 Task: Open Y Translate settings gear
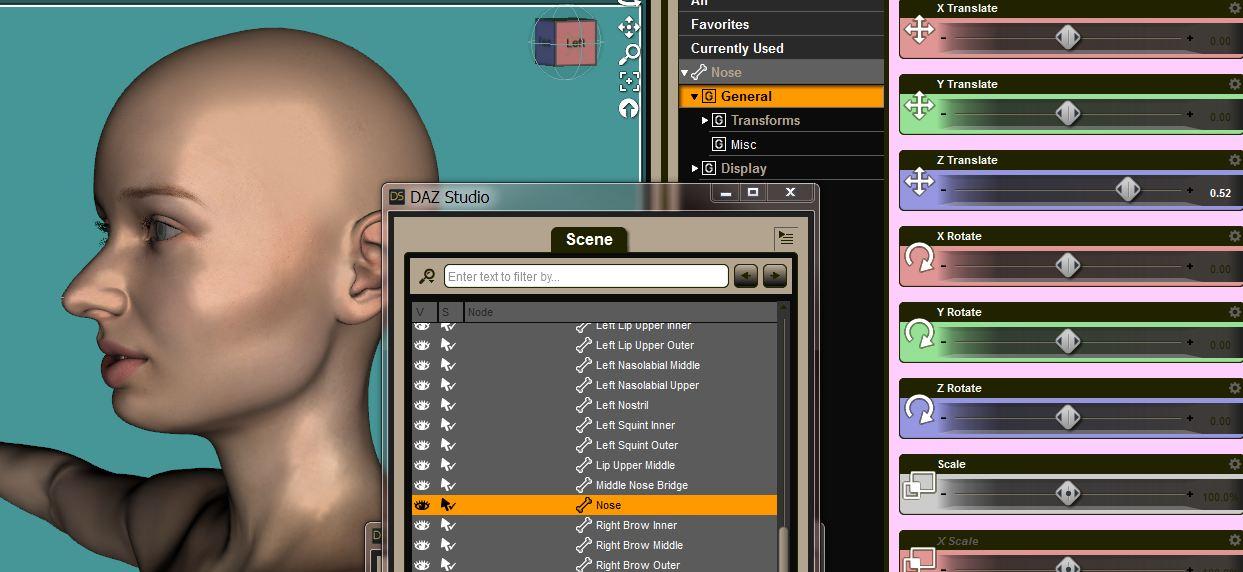[x=1235, y=84]
